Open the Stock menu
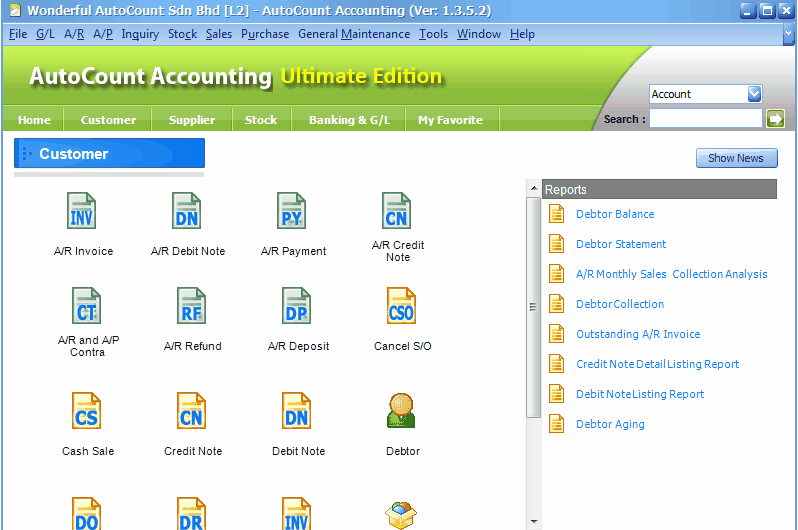This screenshot has height=530, width=798. pyautogui.click(x=182, y=34)
